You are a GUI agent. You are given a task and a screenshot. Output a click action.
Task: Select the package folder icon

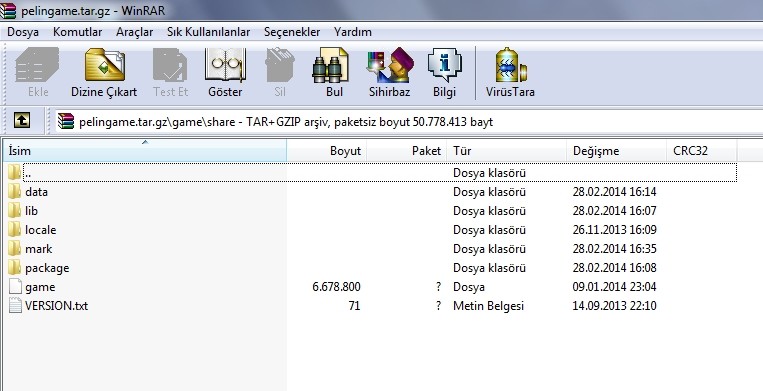click(x=15, y=267)
